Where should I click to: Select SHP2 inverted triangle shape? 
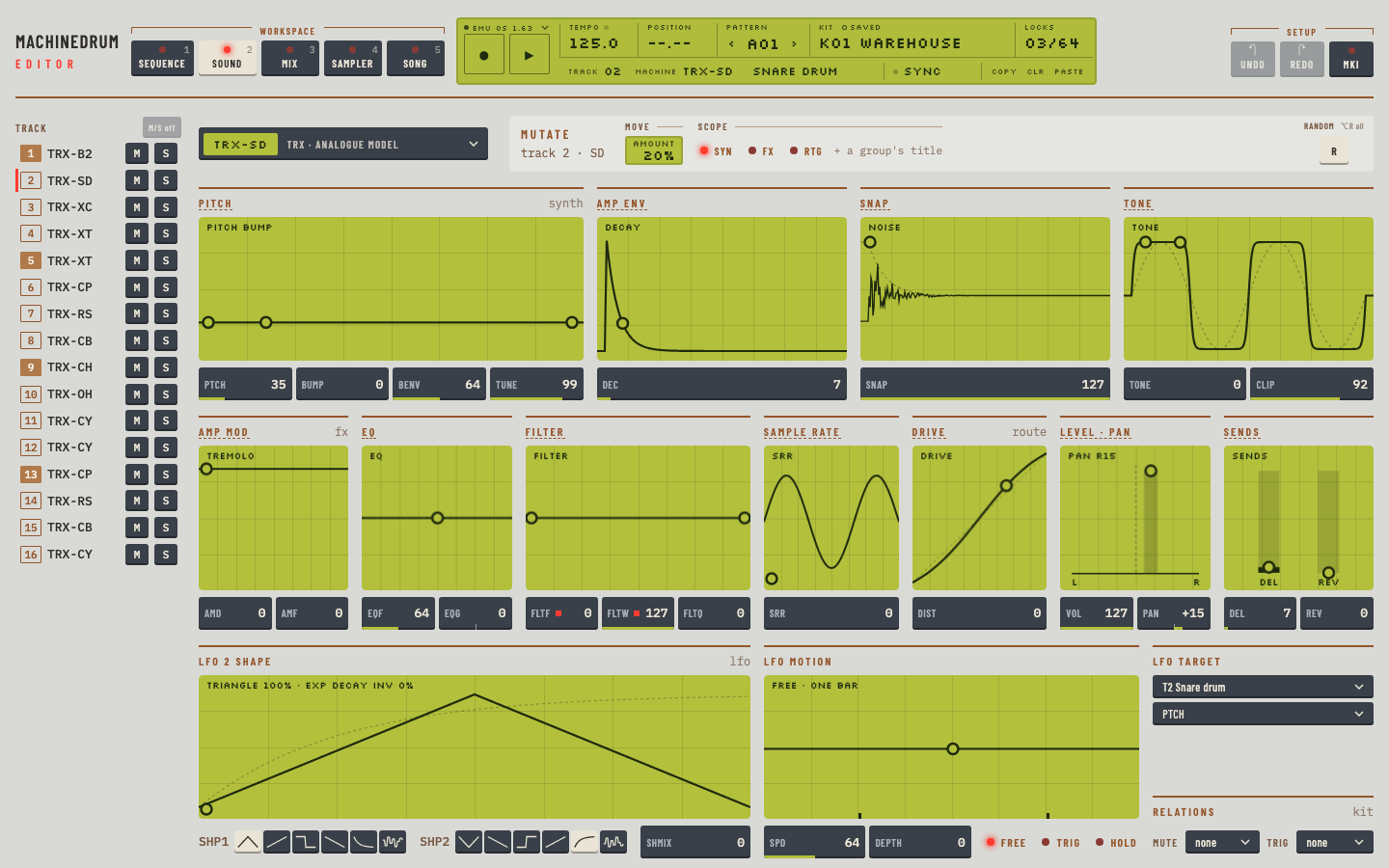point(469,842)
